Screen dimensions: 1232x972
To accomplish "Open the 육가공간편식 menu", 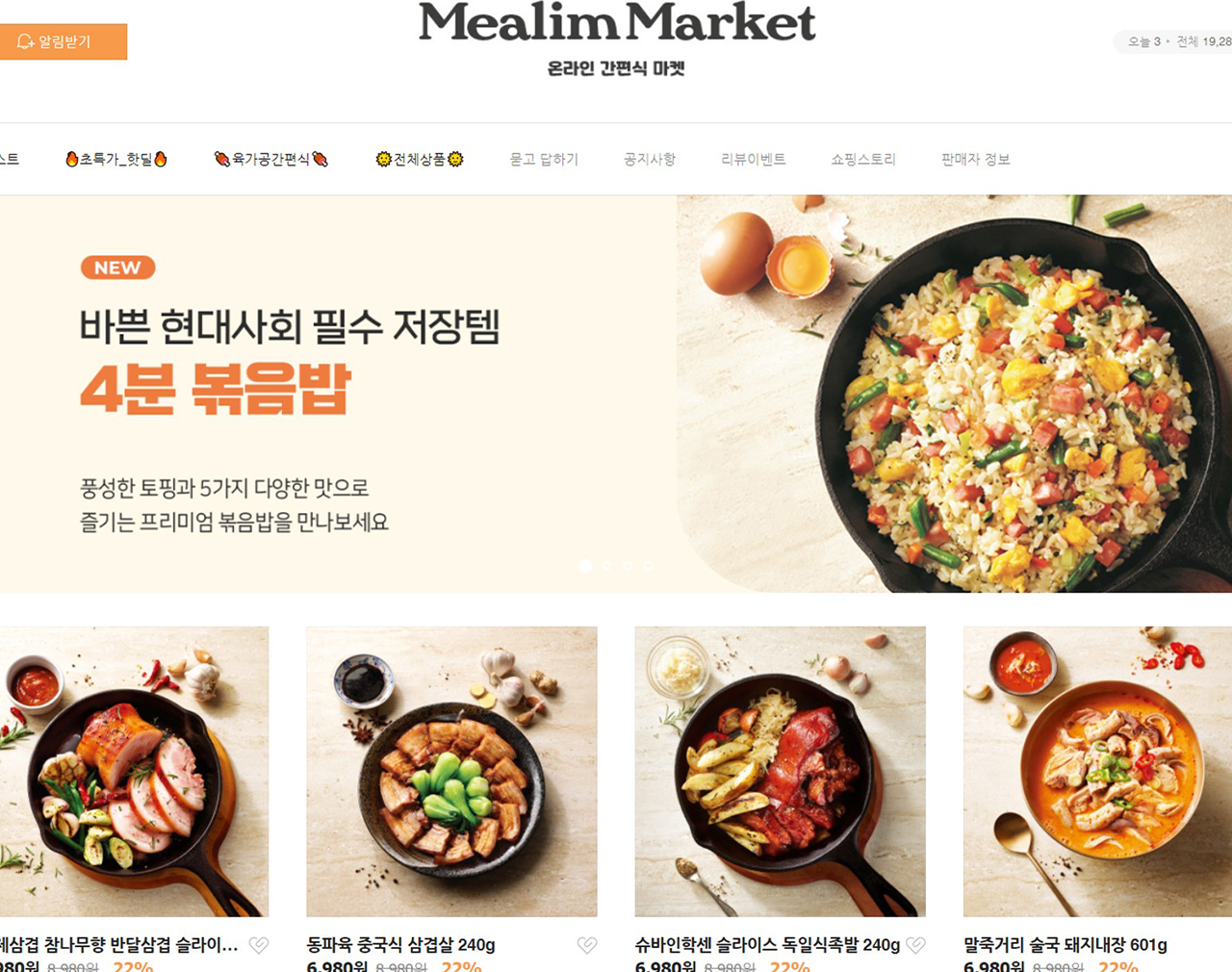I will 271,159.
